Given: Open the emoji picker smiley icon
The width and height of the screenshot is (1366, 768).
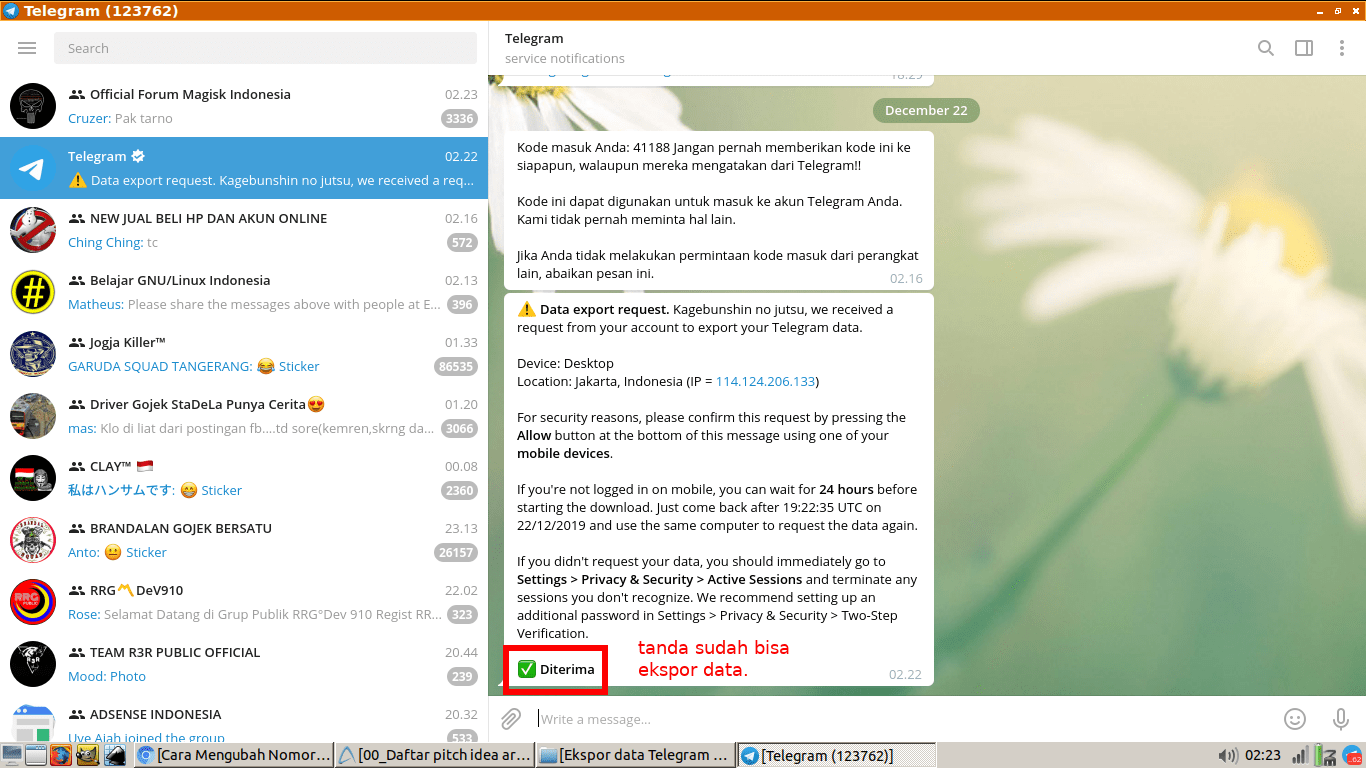Looking at the screenshot, I should (1295, 718).
